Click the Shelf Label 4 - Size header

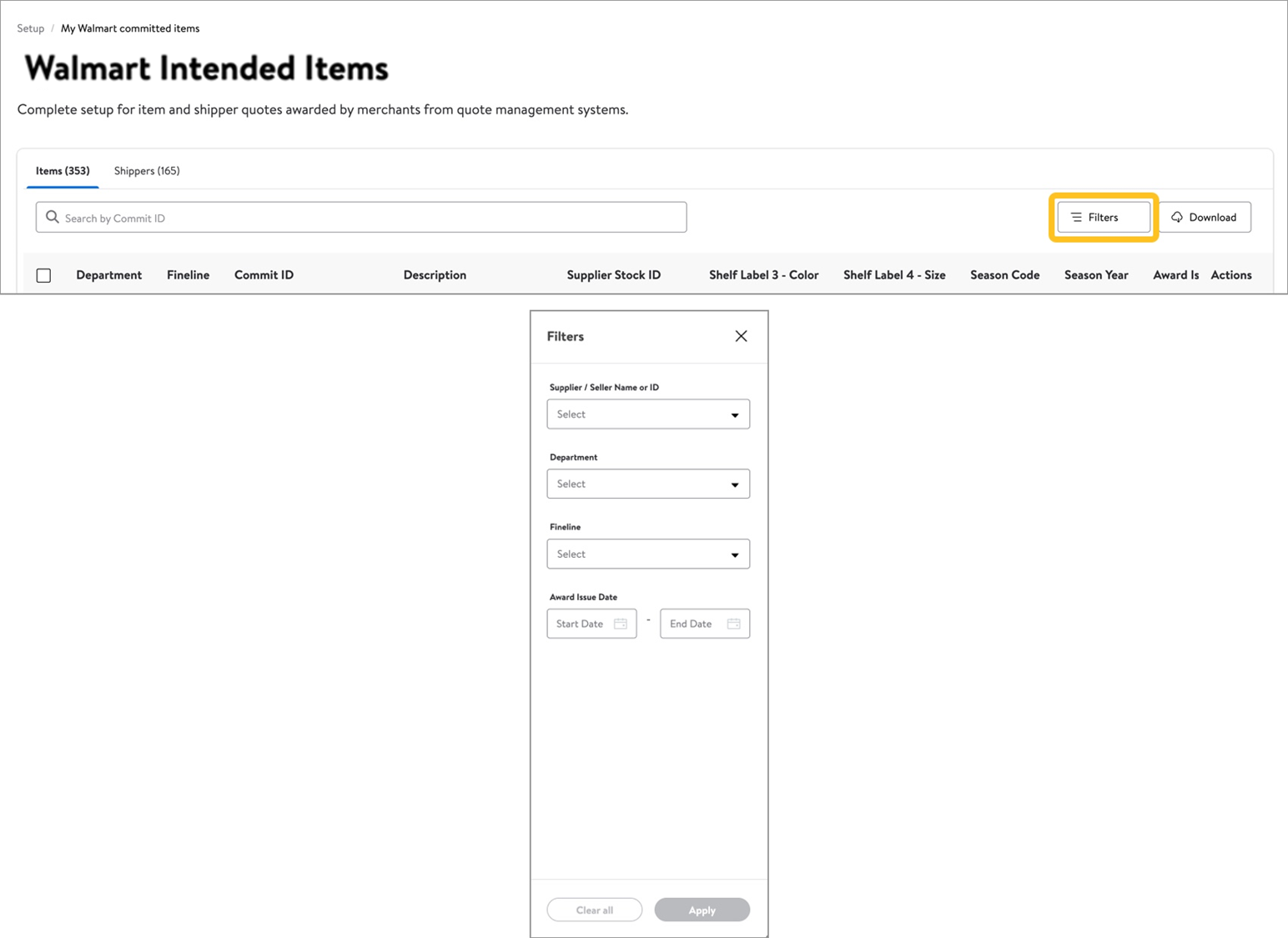click(894, 275)
